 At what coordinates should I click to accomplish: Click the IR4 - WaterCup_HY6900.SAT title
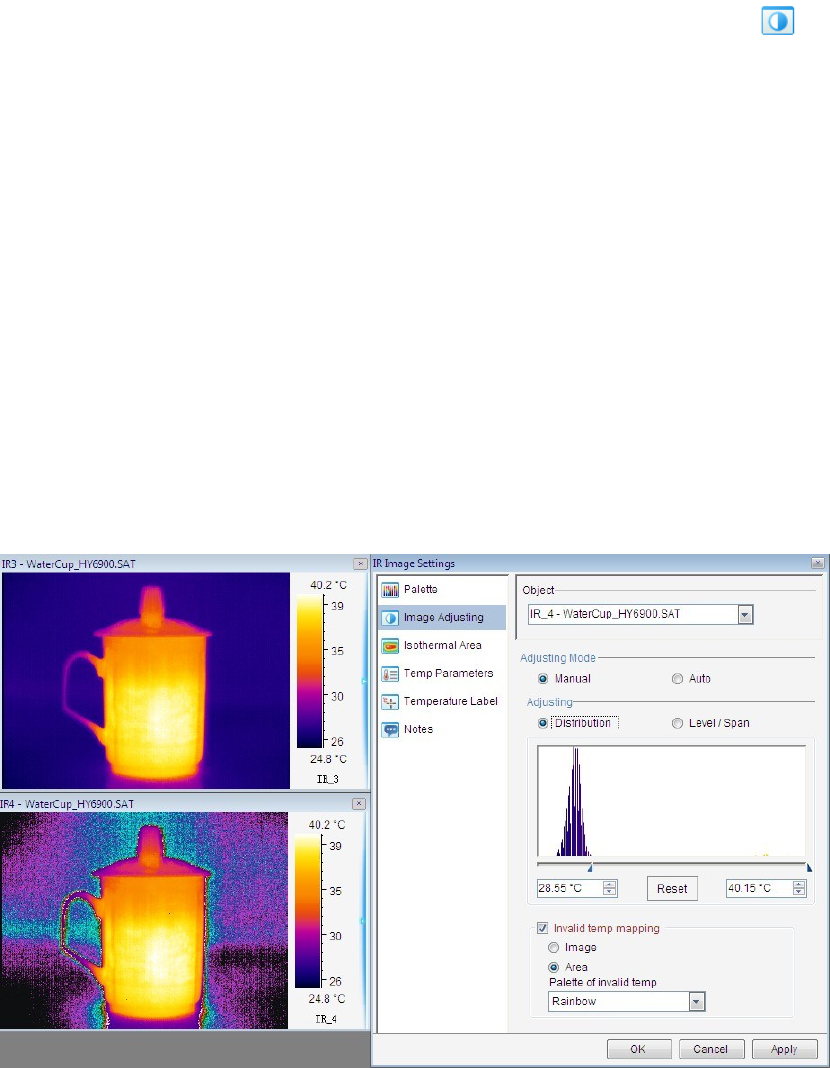[67, 804]
